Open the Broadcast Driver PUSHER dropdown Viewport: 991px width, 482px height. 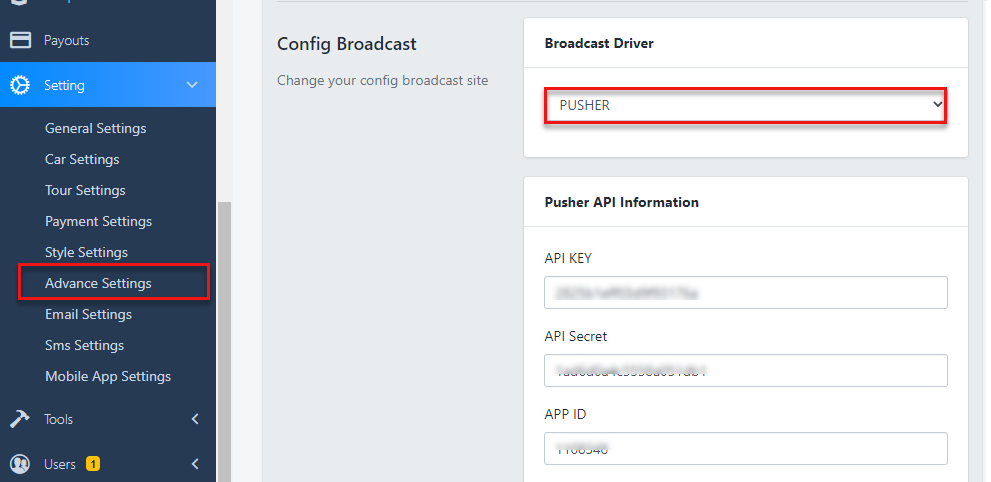(745, 105)
